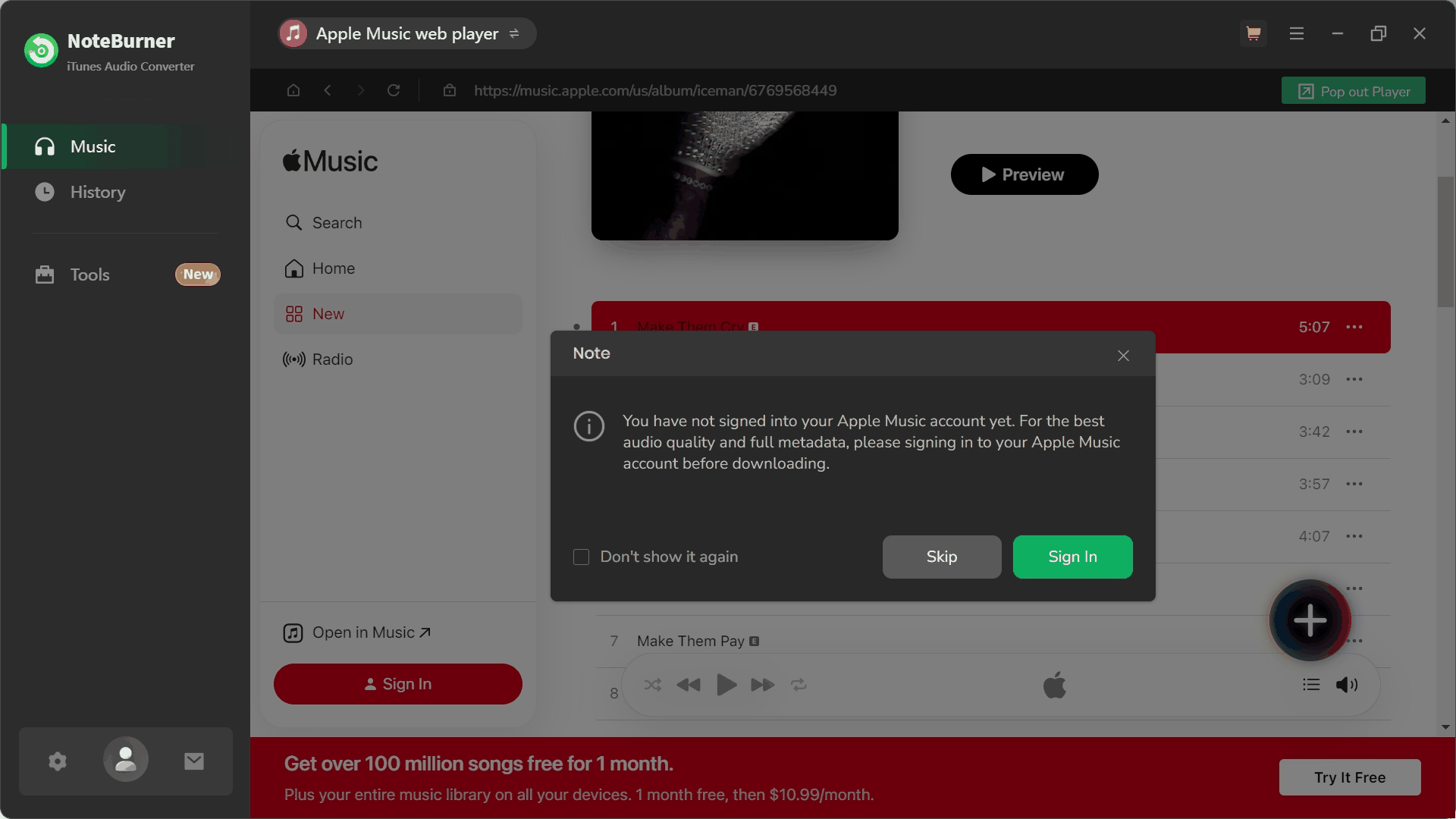
Task: Click the lock icon beside URL
Action: pos(450,90)
